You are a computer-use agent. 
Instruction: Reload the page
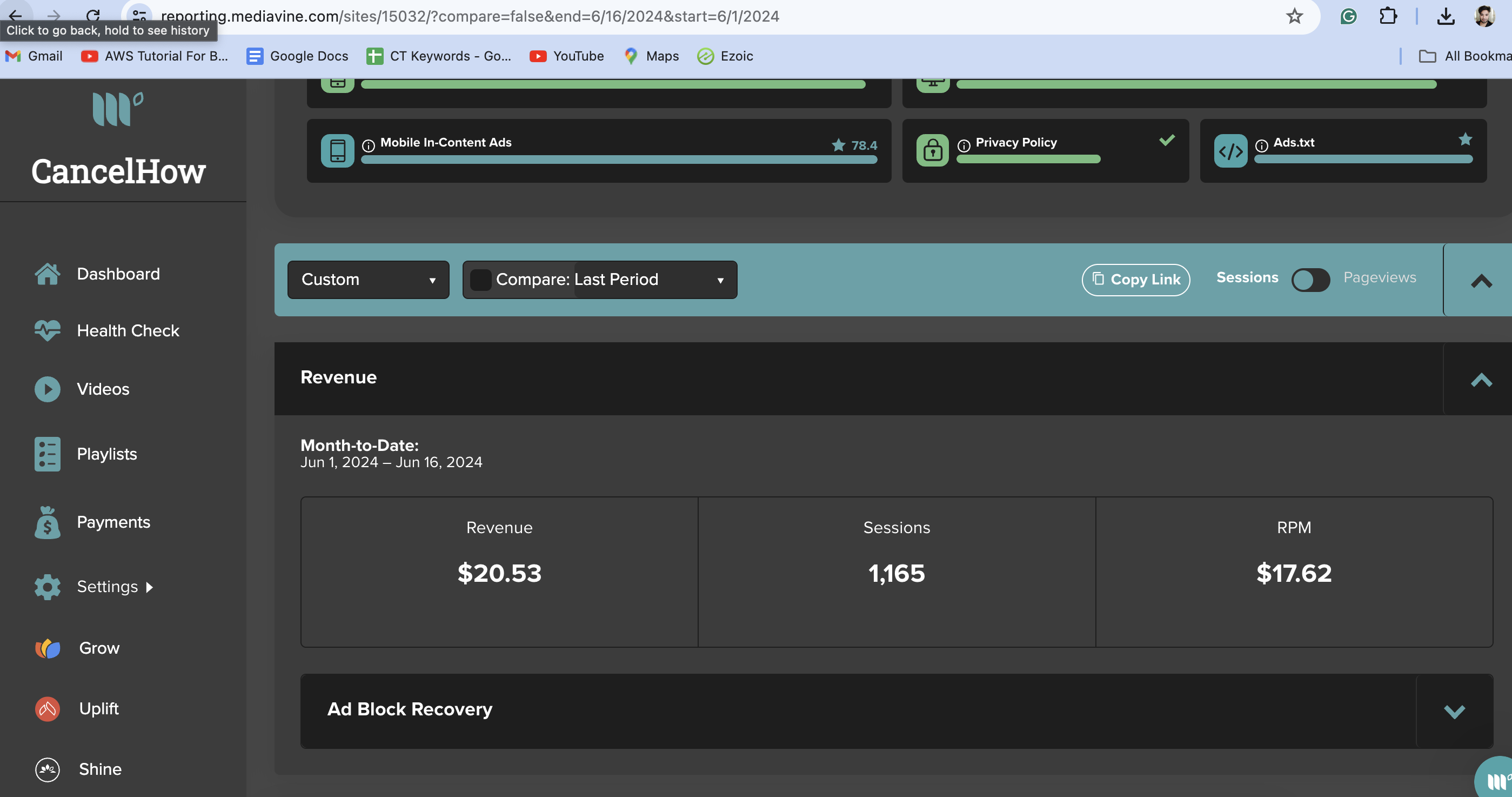pos(93,16)
